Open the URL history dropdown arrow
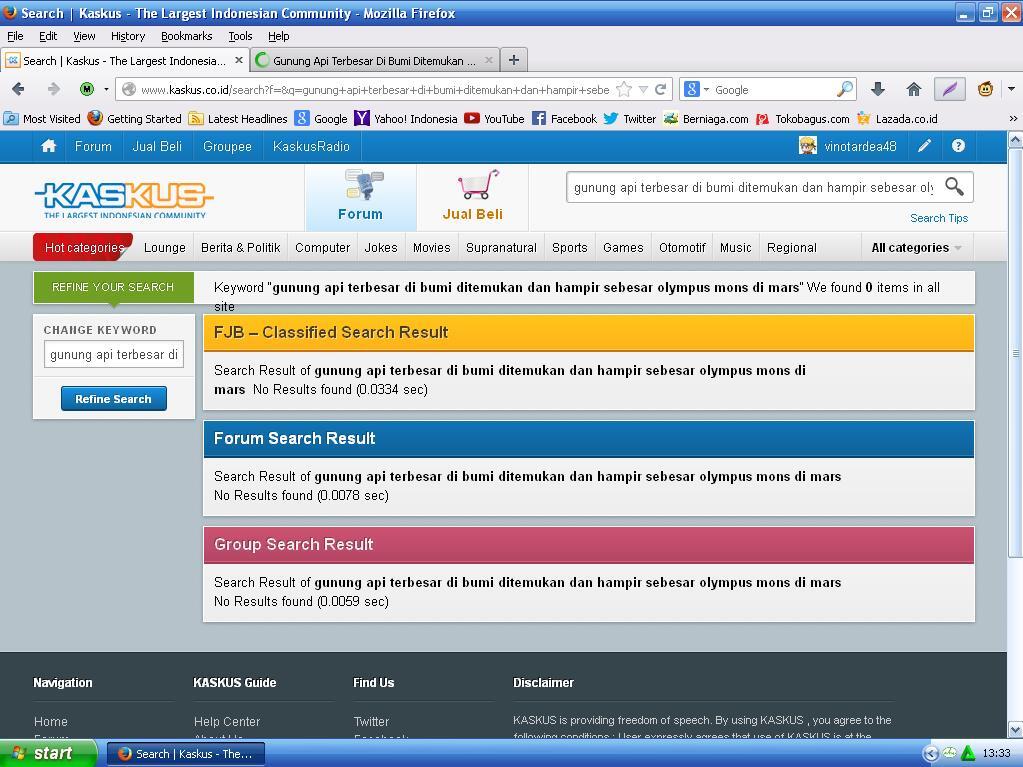The height and width of the screenshot is (767, 1023). [643, 89]
